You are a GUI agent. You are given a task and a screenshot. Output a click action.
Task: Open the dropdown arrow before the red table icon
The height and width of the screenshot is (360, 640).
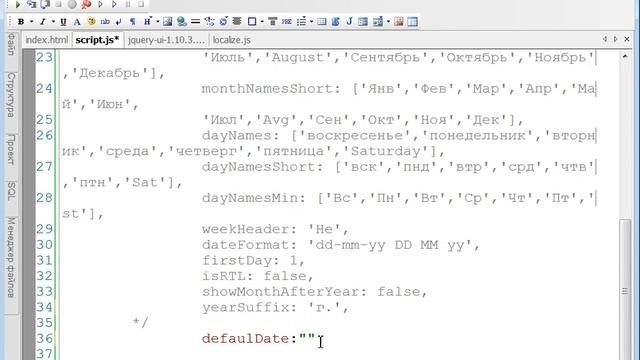click(388, 22)
